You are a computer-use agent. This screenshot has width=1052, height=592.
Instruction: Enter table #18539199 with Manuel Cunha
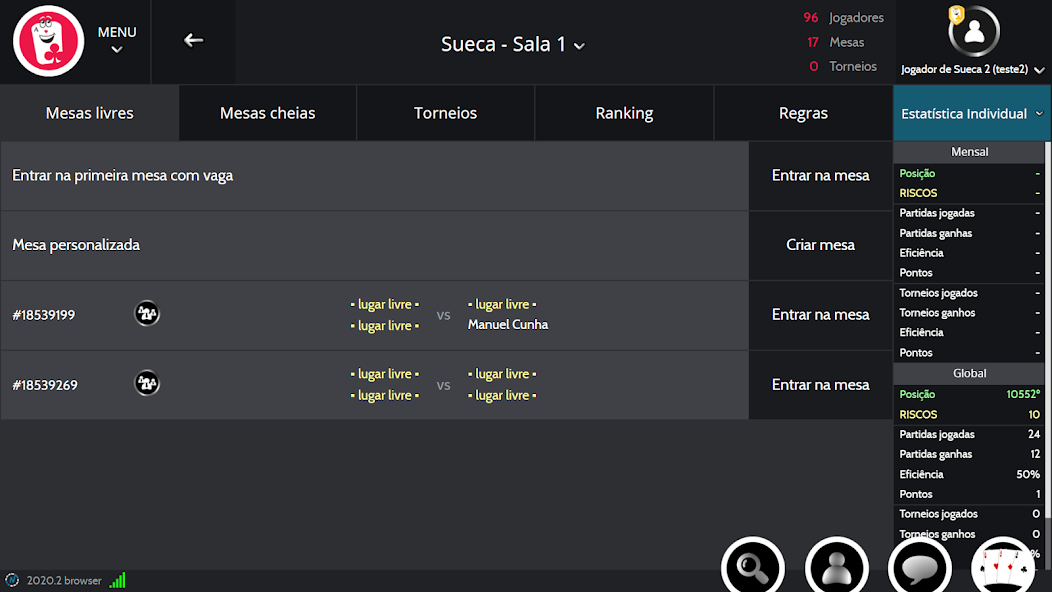(820, 315)
